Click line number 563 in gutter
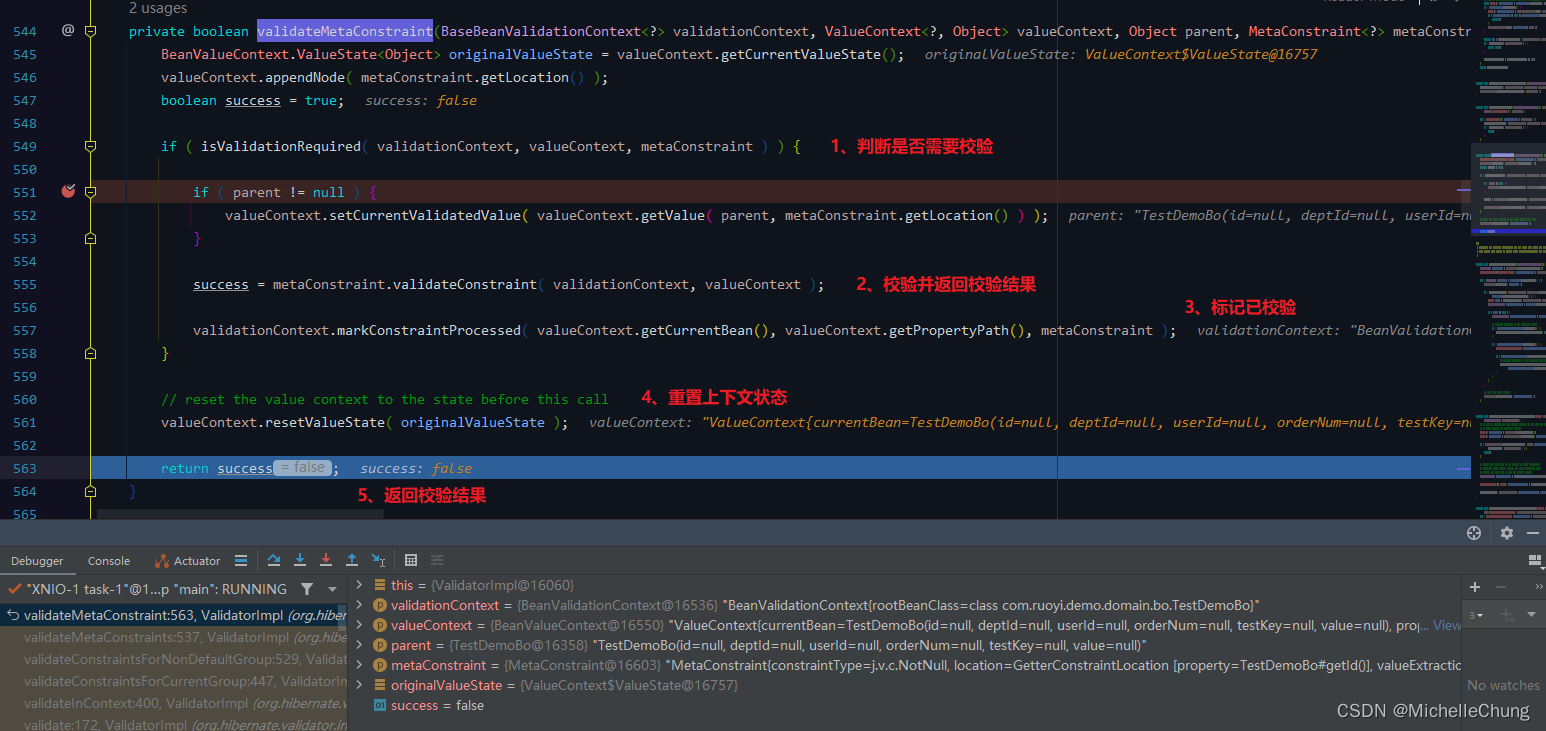 [x=25, y=468]
